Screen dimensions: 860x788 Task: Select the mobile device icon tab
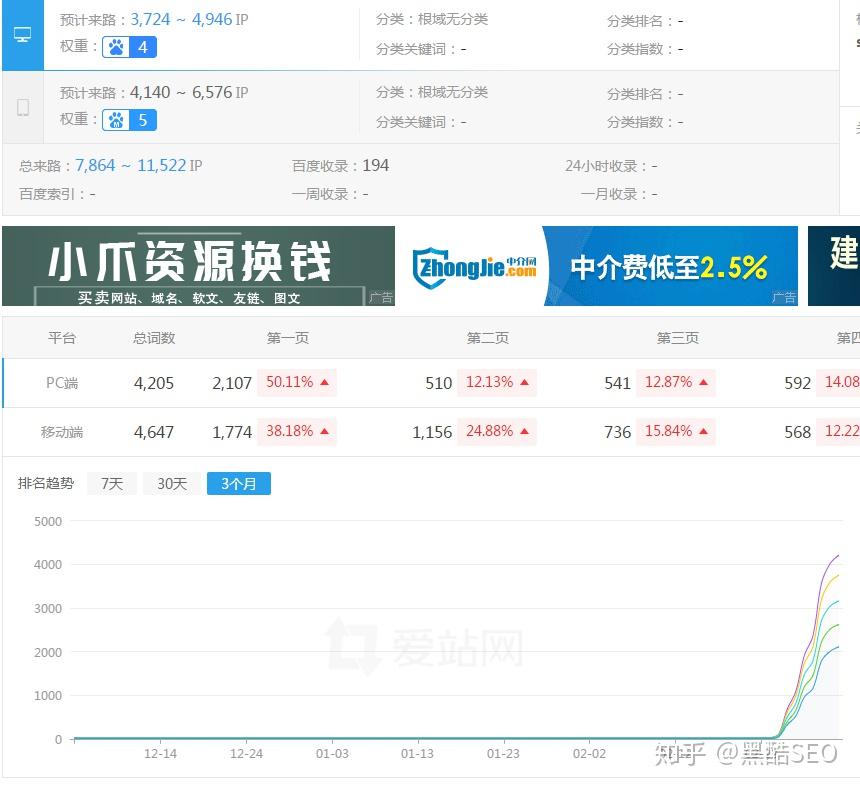[22, 107]
